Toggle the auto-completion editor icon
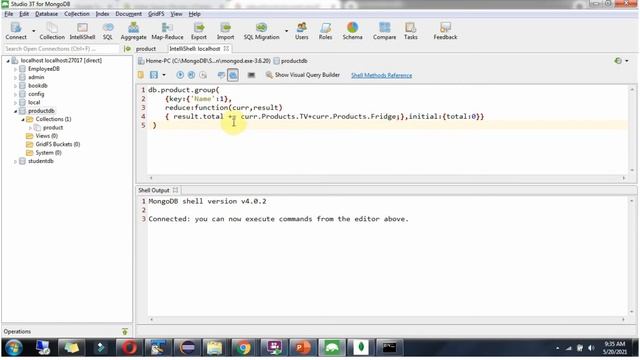Viewport: 640px width, 360px height. 221,75
